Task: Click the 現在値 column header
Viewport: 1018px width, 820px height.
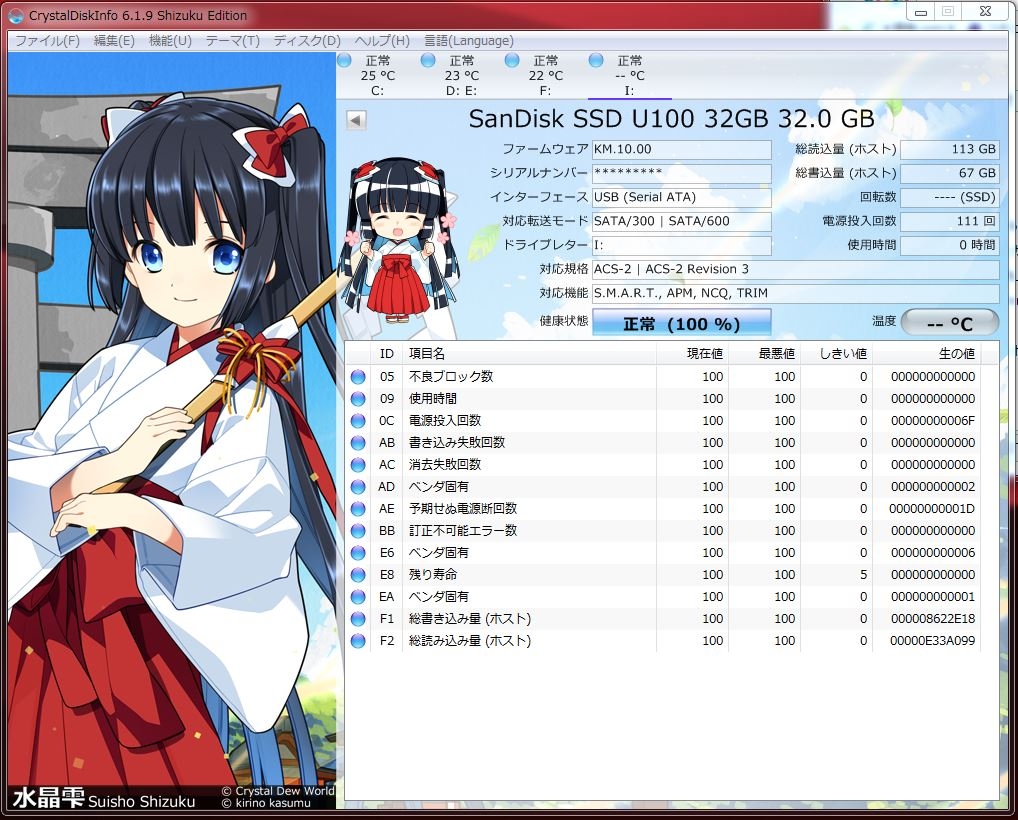Action: coord(692,354)
